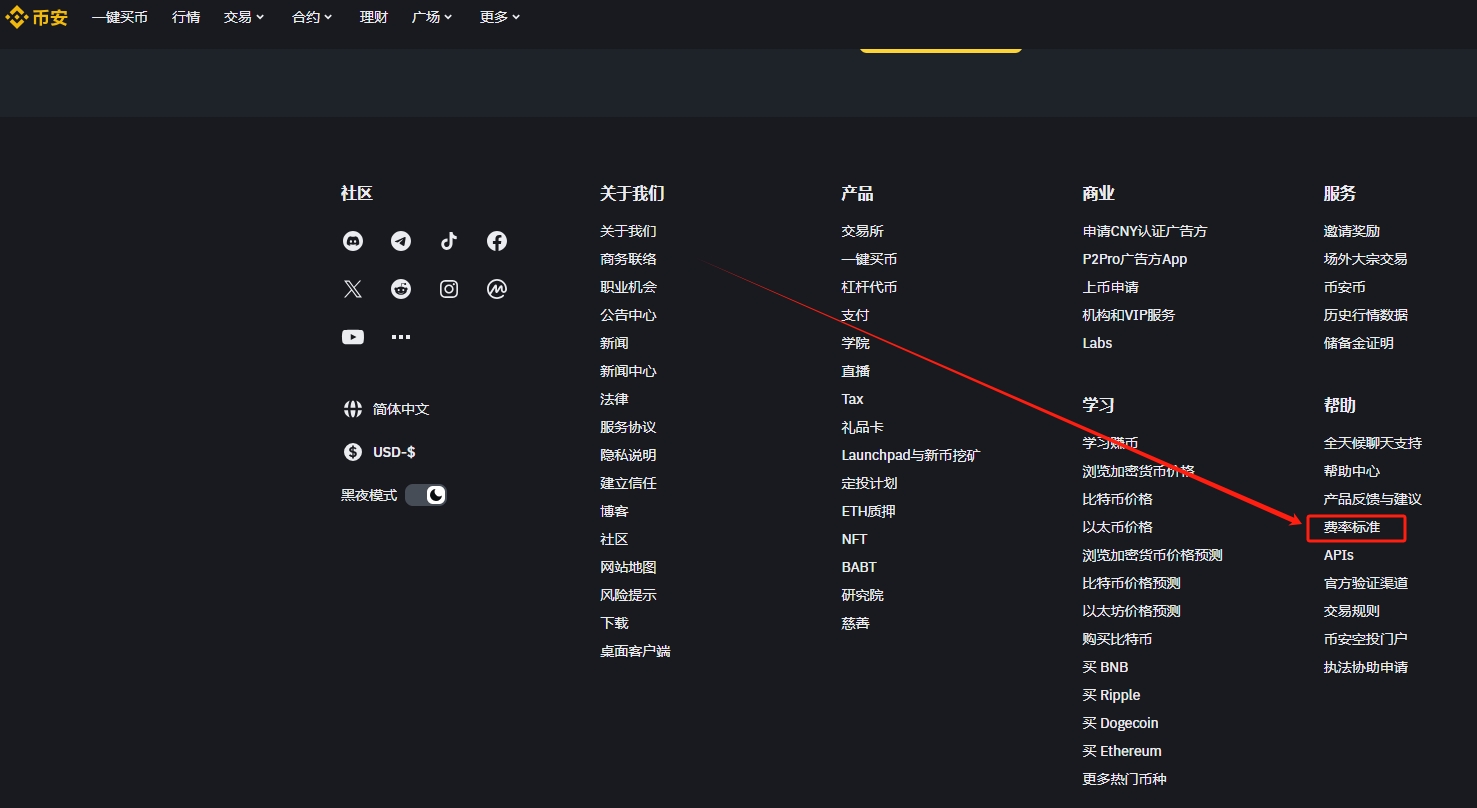Open the 学院 link
The height and width of the screenshot is (808, 1477).
point(856,343)
